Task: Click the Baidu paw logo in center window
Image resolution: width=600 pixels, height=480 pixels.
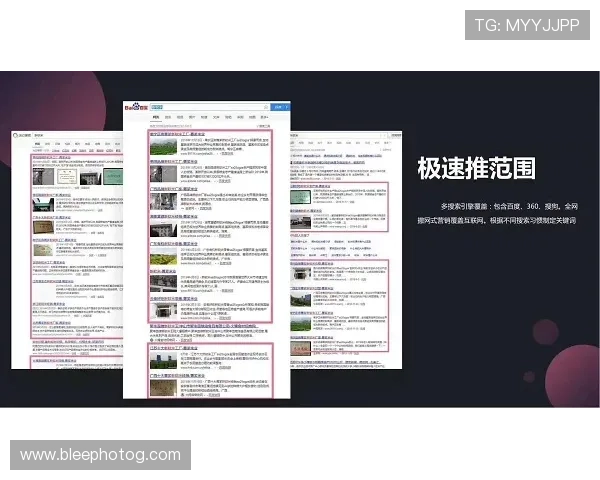Action: click(x=136, y=107)
